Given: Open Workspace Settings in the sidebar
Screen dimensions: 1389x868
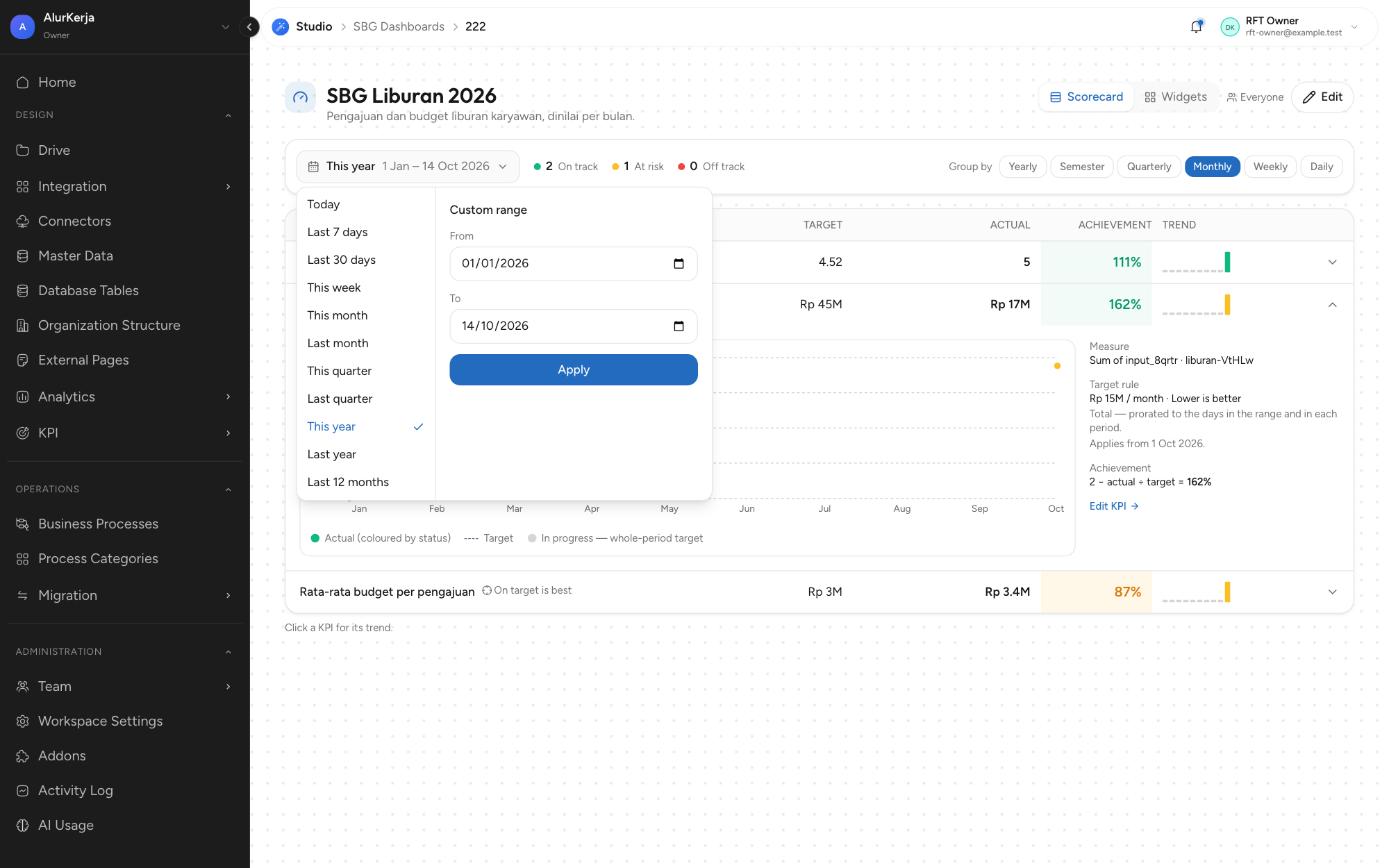Looking at the screenshot, I should pyautogui.click(x=125, y=721).
